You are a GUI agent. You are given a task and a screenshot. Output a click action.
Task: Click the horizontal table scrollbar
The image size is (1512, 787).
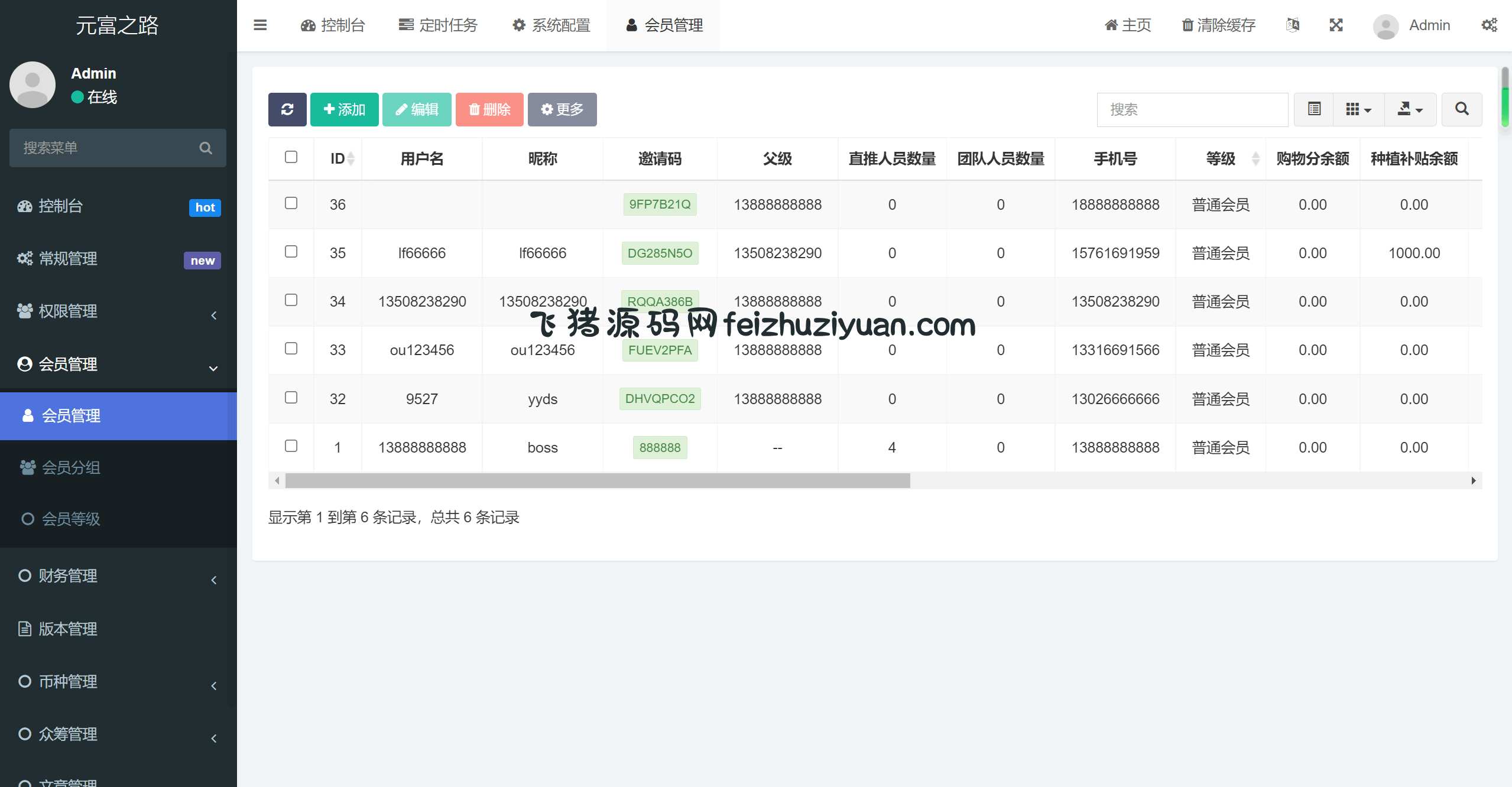[597, 481]
